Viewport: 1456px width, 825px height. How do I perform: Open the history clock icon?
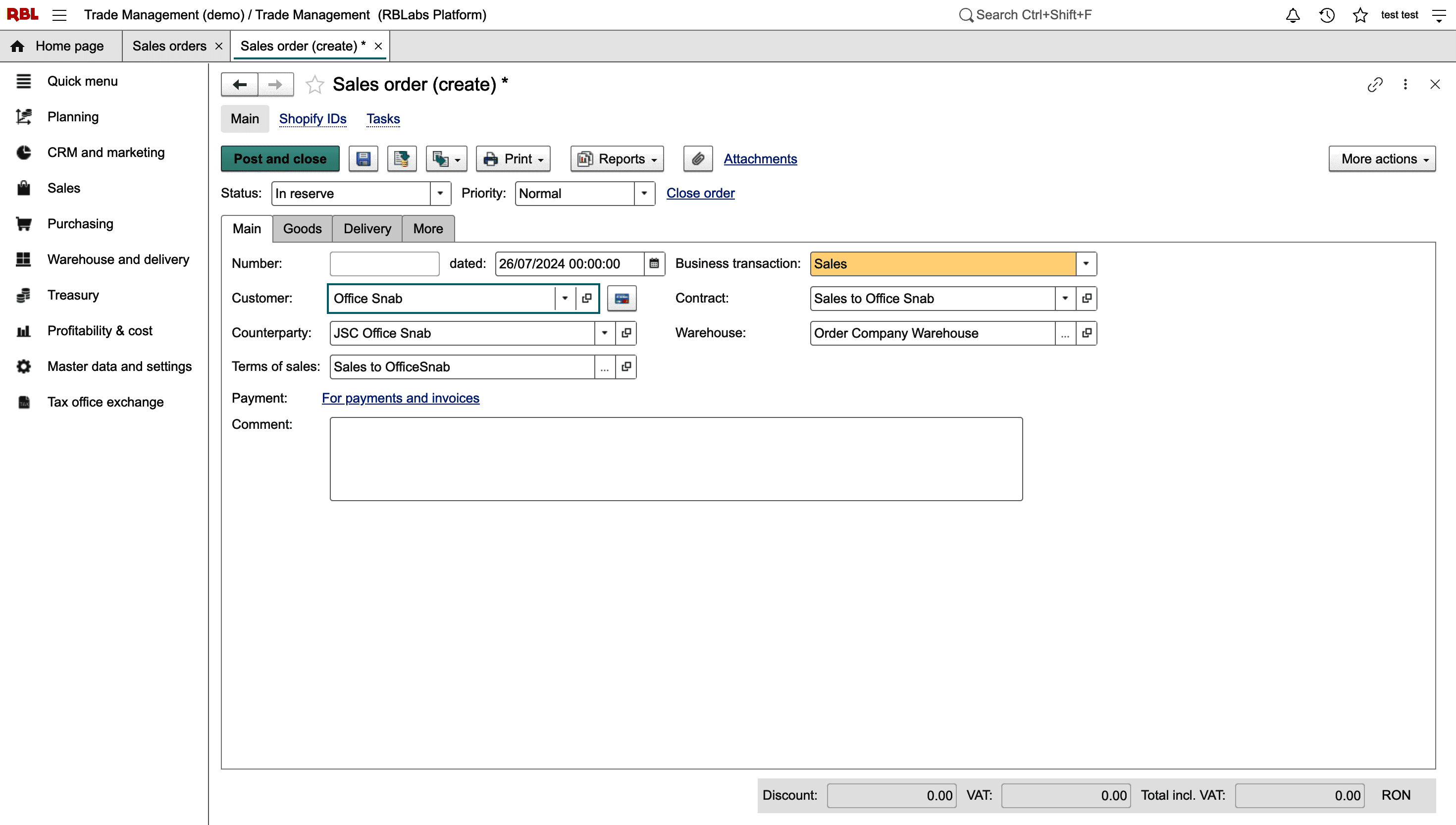click(x=1326, y=15)
